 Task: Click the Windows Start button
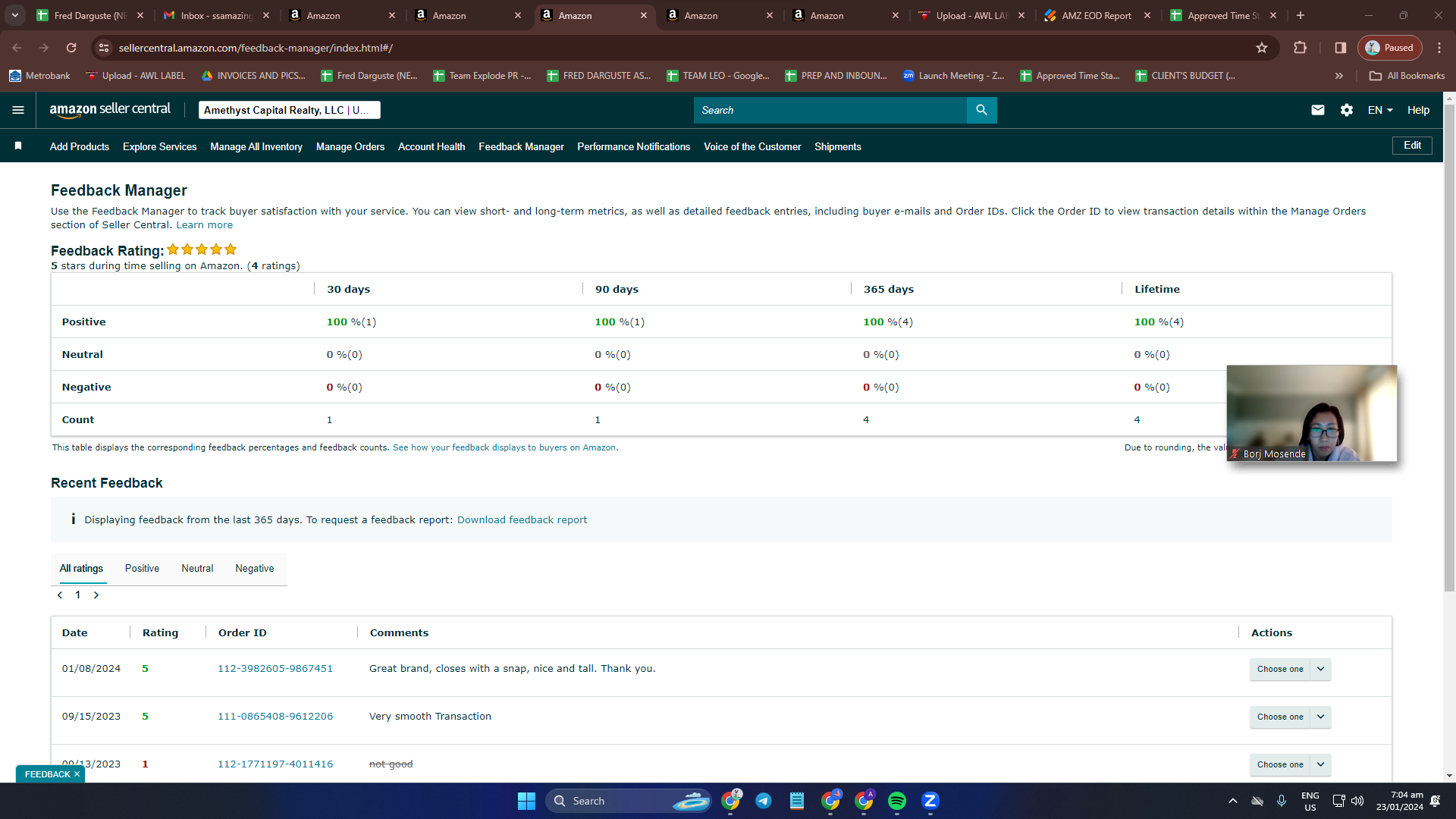click(526, 801)
